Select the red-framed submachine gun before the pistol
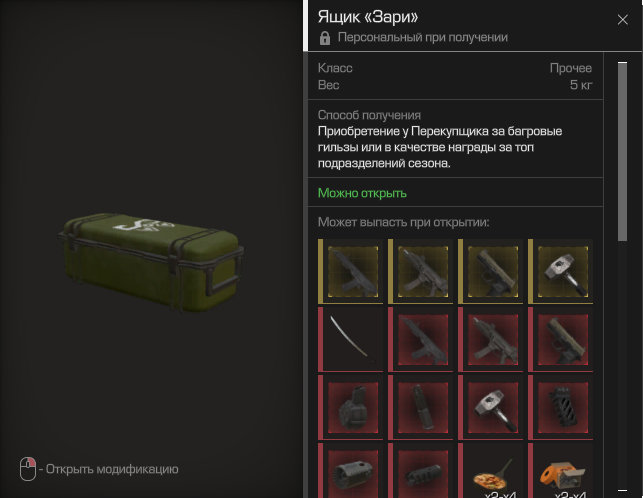 (490, 339)
